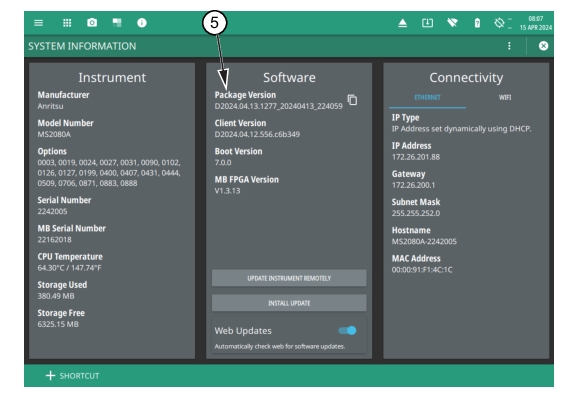The width and height of the screenshot is (572, 397).
Task: Click the download-to-device icon
Action: pos(427,23)
